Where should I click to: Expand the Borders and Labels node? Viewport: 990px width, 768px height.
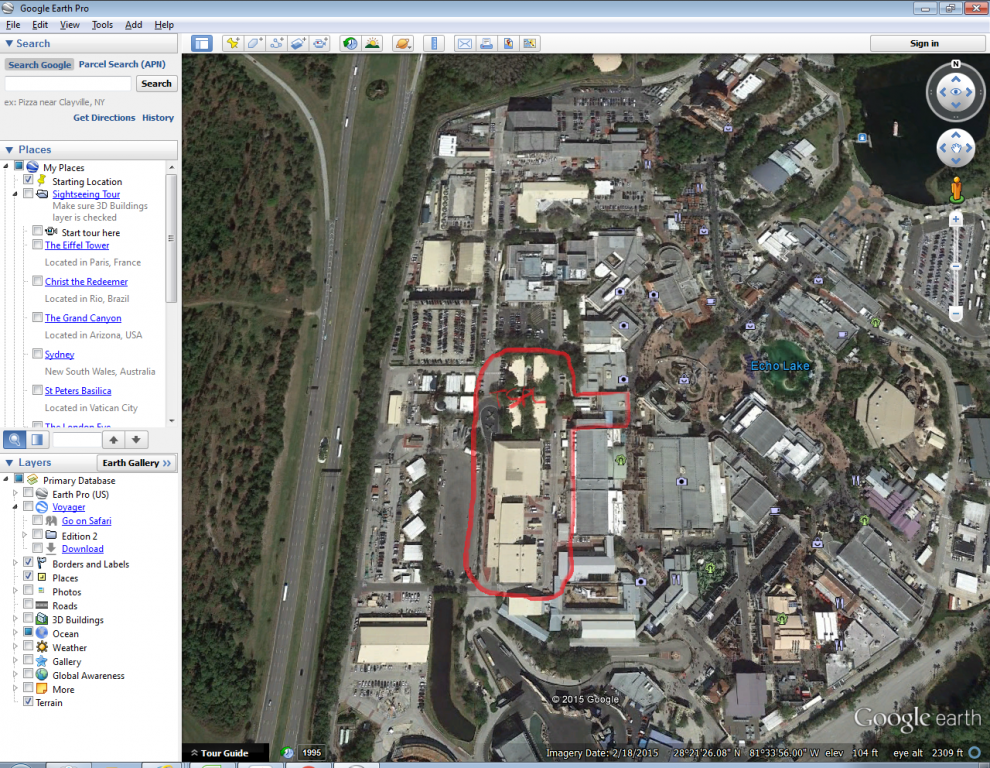(x=15, y=564)
